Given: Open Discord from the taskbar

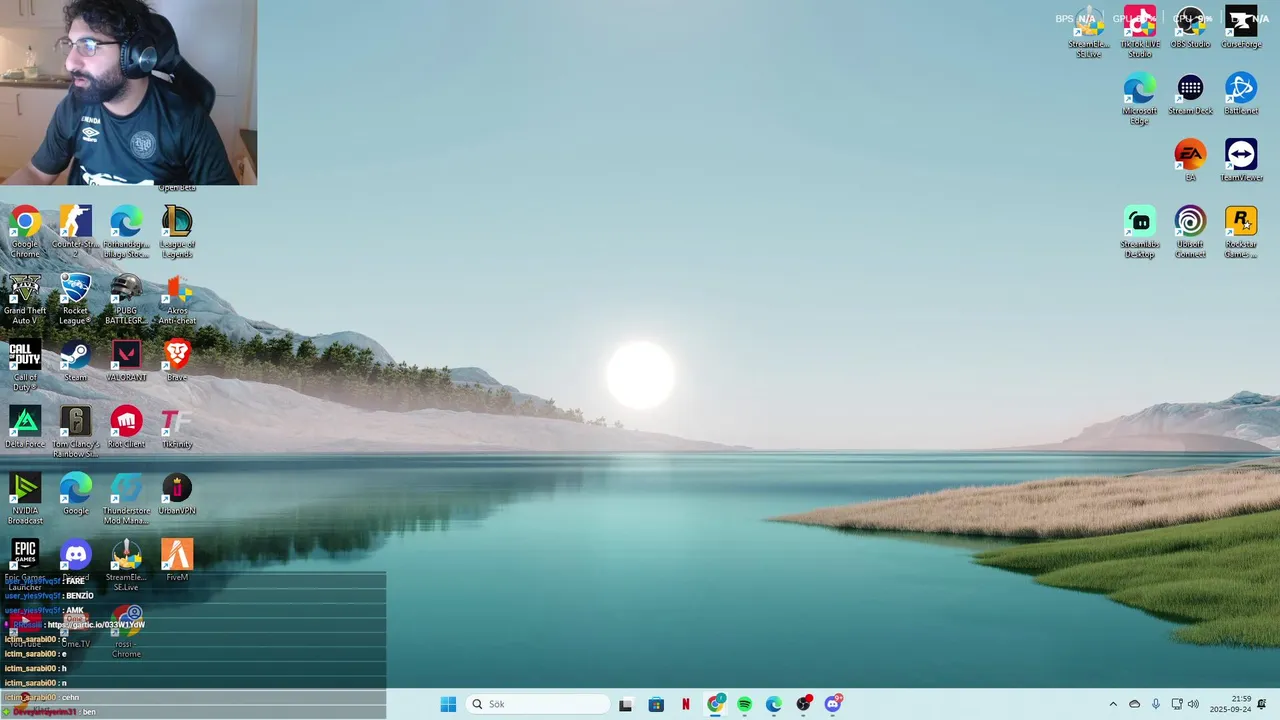Looking at the screenshot, I should pyautogui.click(x=833, y=704).
